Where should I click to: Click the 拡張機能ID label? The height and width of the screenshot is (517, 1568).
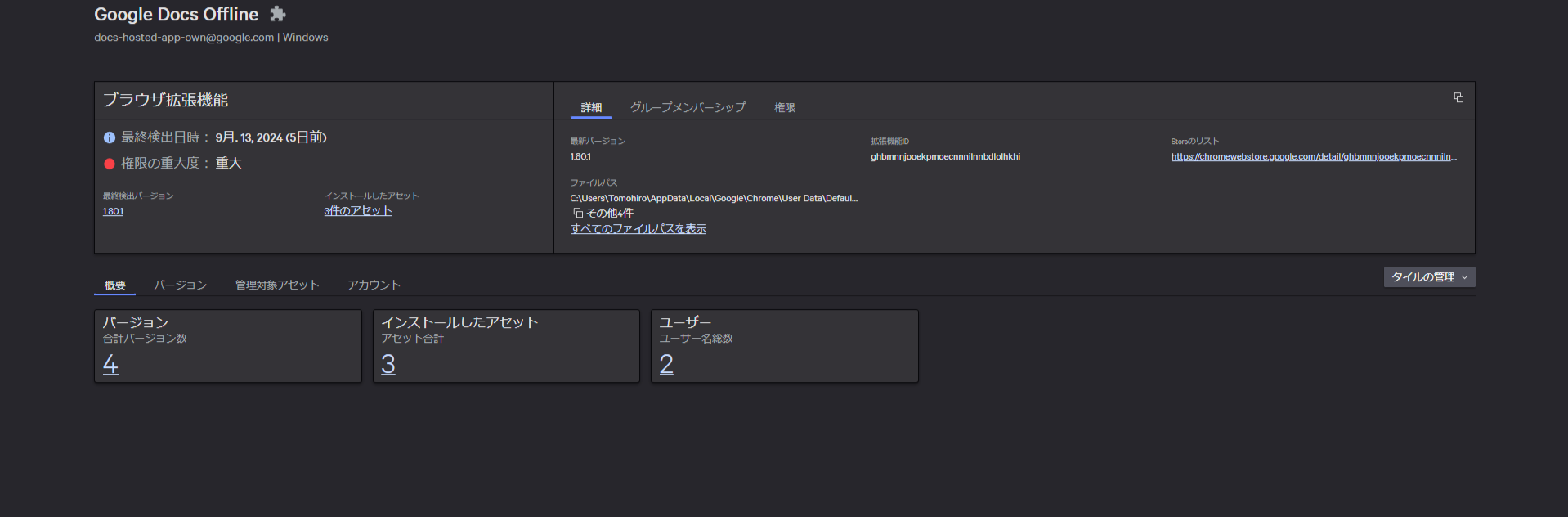[889, 142]
